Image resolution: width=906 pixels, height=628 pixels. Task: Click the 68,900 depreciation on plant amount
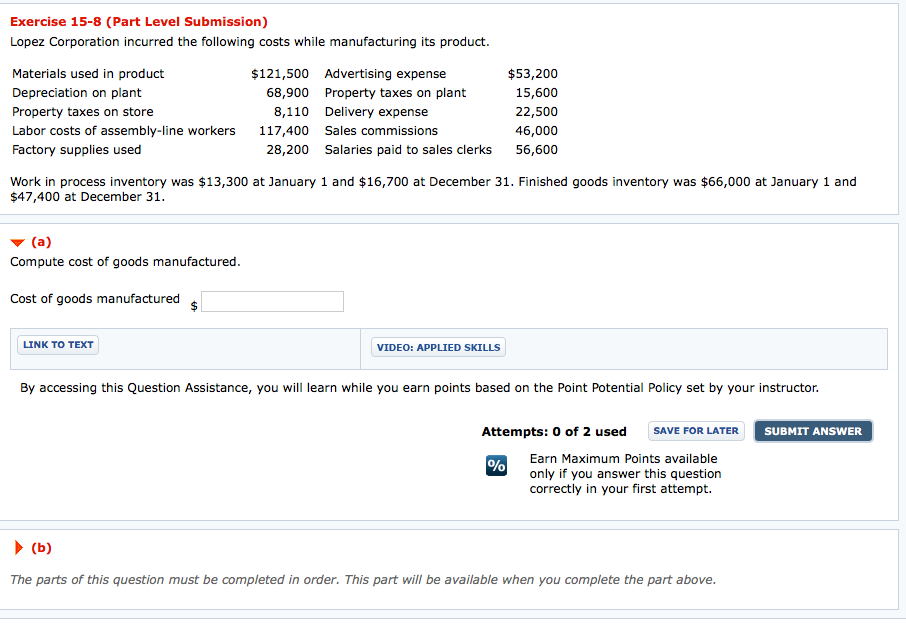click(287, 93)
